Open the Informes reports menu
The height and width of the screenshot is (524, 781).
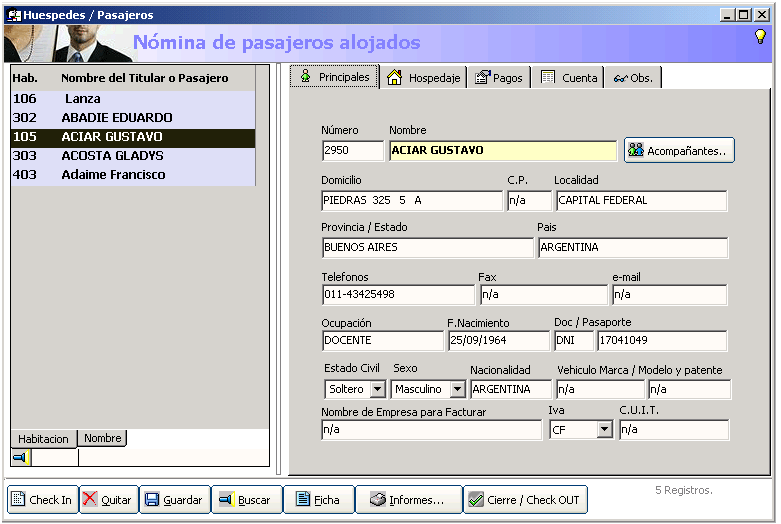click(x=408, y=500)
